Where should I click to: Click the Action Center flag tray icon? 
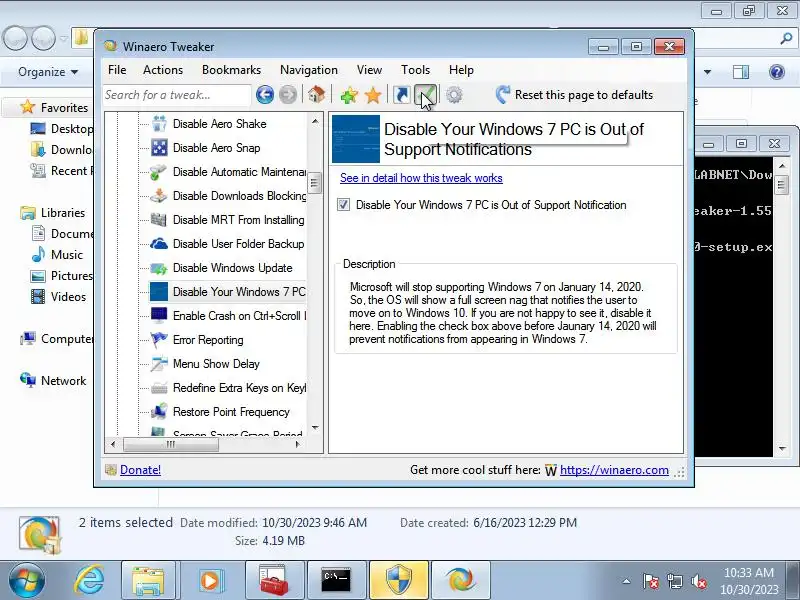(x=650, y=581)
